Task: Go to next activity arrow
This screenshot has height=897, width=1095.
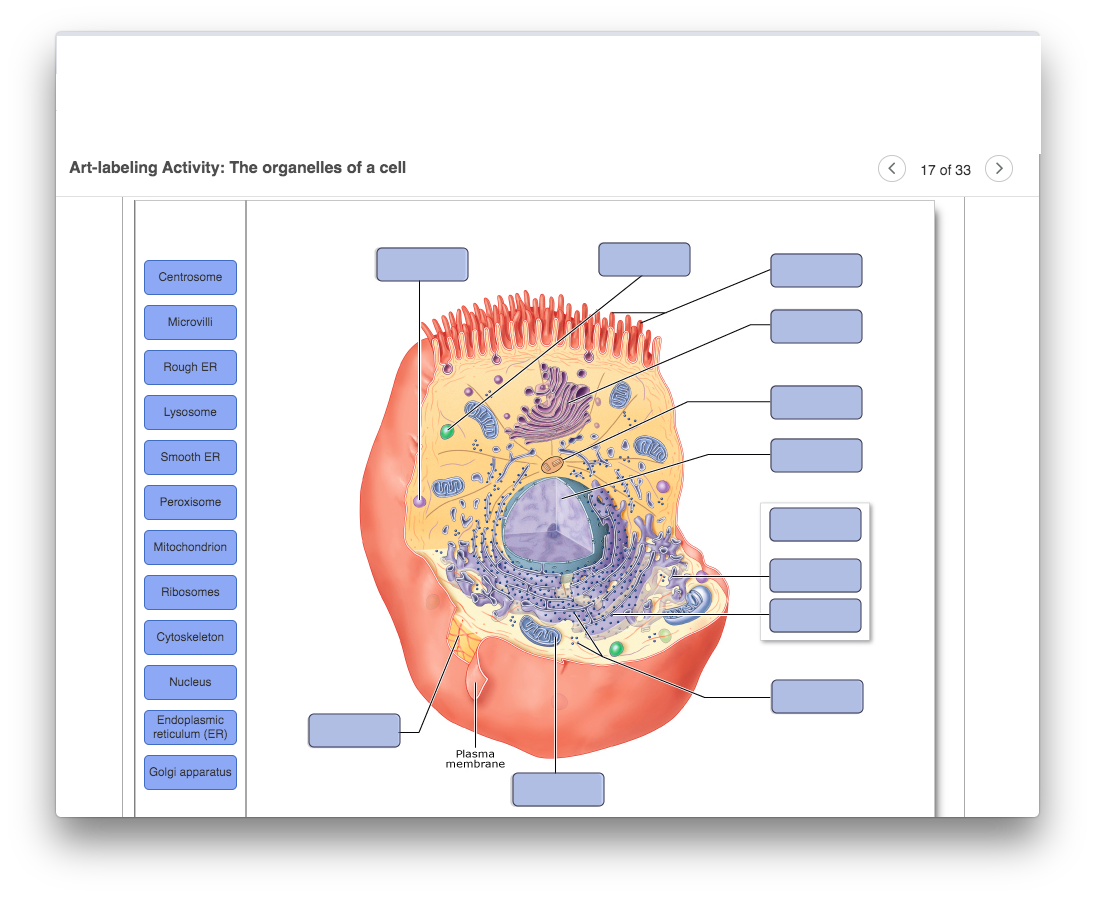Action: click(999, 168)
